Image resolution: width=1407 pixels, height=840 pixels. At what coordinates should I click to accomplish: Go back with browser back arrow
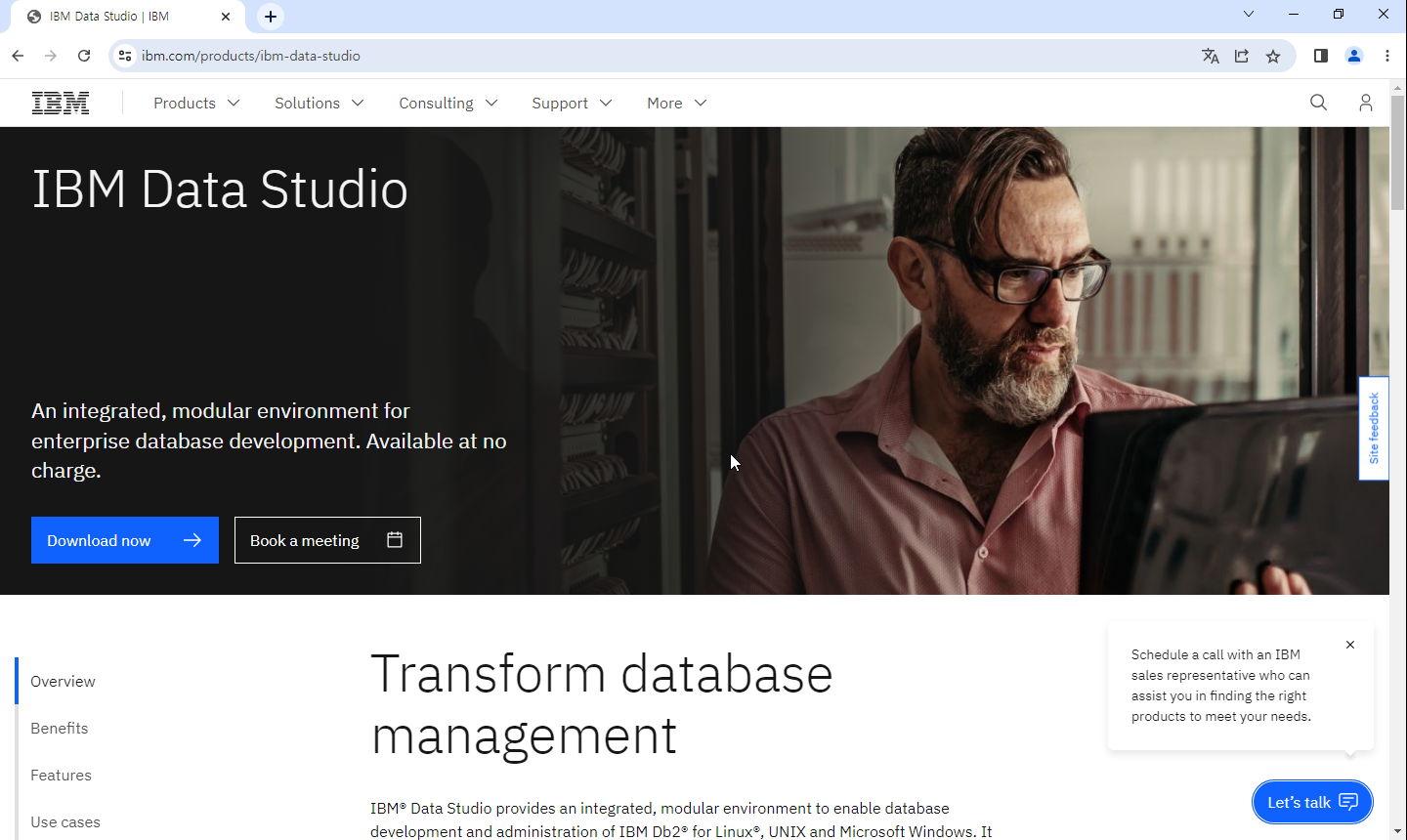click(18, 56)
